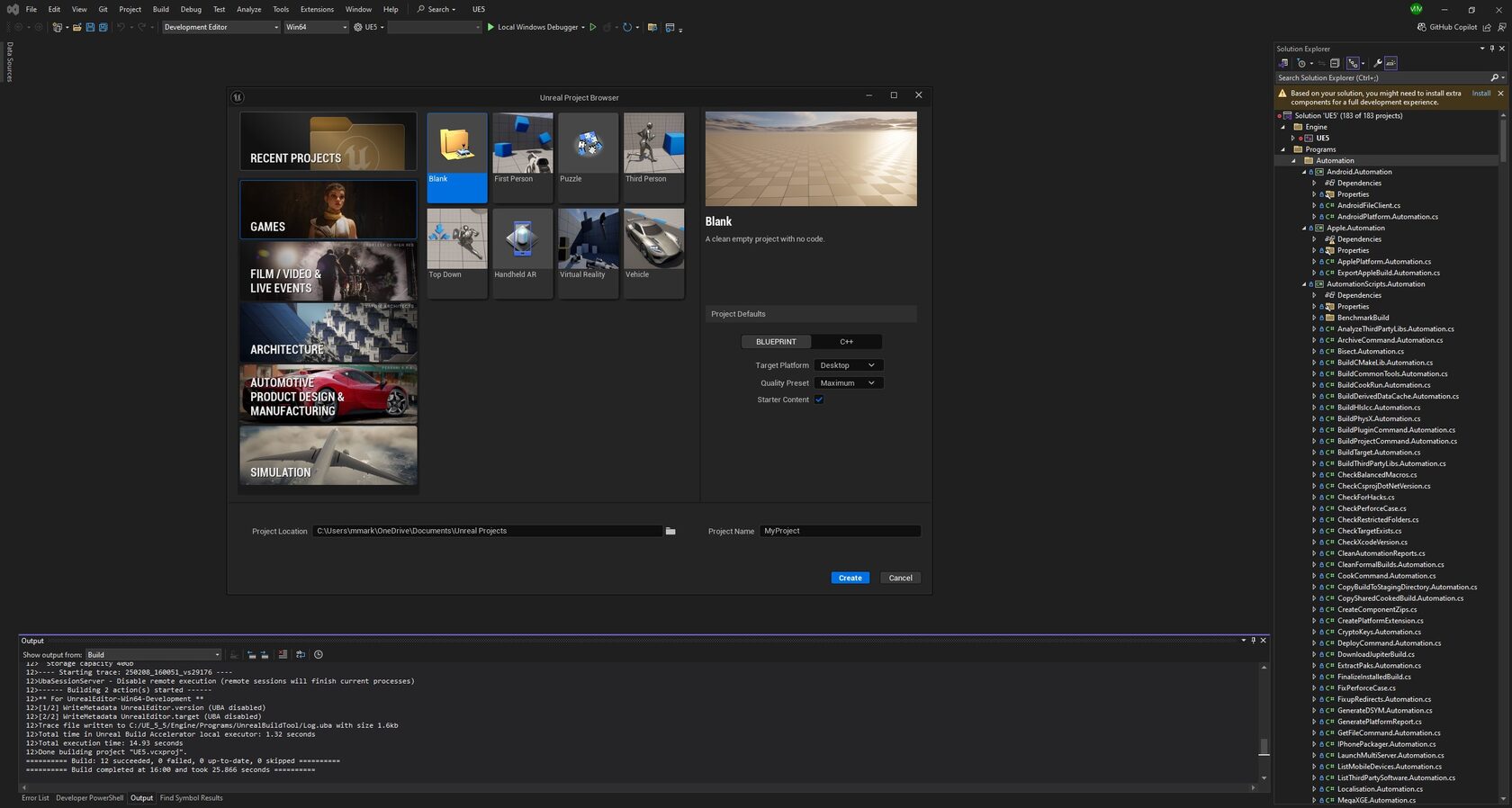Click the search magnifier icon in Solution Explorer

tap(1494, 77)
